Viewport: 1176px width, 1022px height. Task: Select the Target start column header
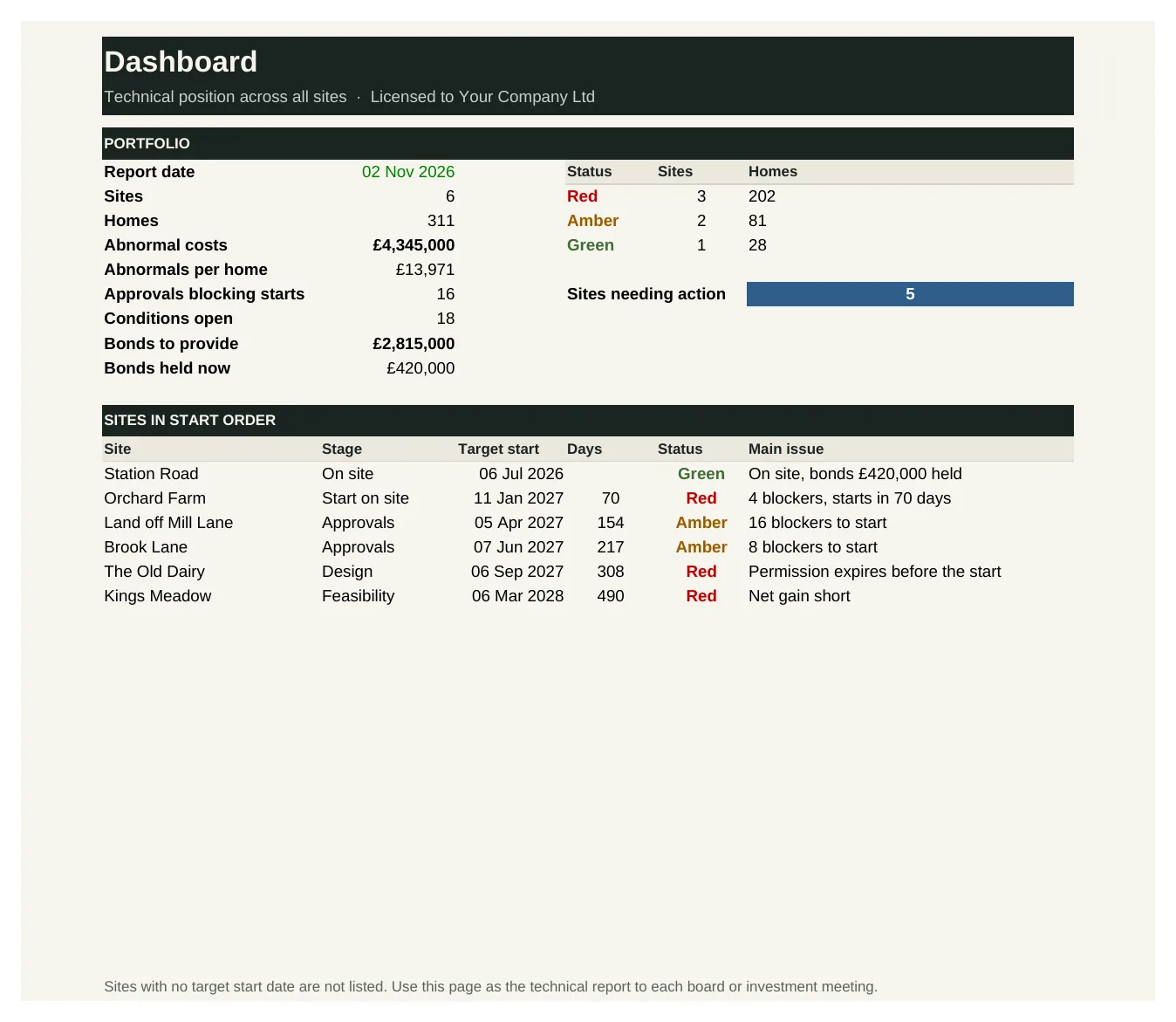coord(498,449)
